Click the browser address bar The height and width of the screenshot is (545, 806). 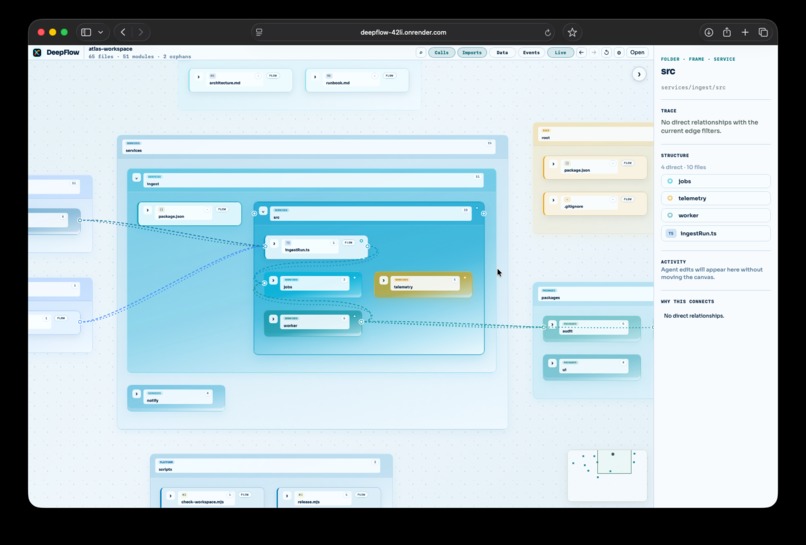click(x=403, y=32)
